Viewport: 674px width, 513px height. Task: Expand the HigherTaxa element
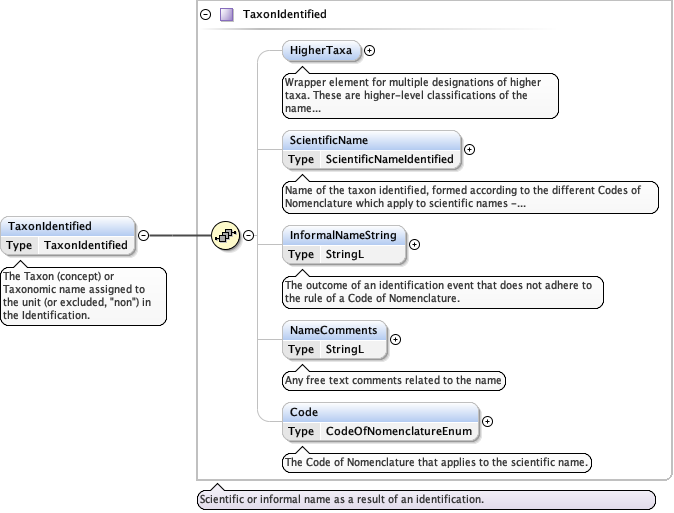(x=369, y=49)
